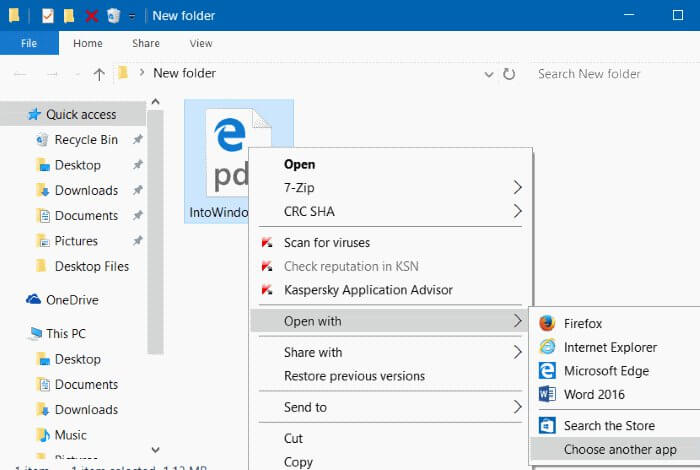The height and width of the screenshot is (470, 700).
Task: Switch to the Share ribbon tab
Action: pyautogui.click(x=146, y=43)
